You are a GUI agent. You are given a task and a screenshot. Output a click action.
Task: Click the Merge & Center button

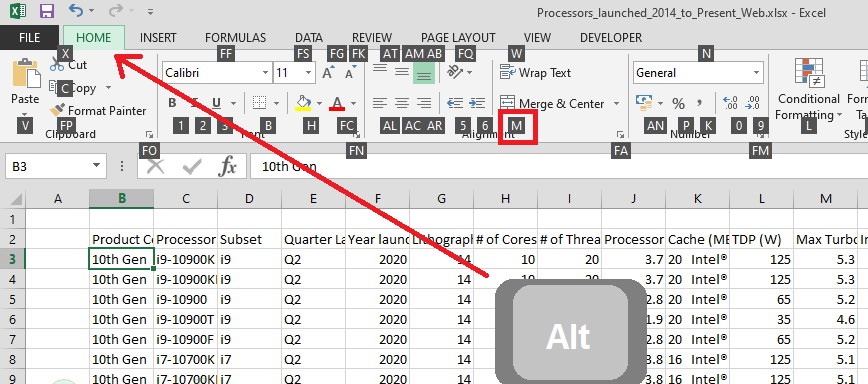point(552,103)
